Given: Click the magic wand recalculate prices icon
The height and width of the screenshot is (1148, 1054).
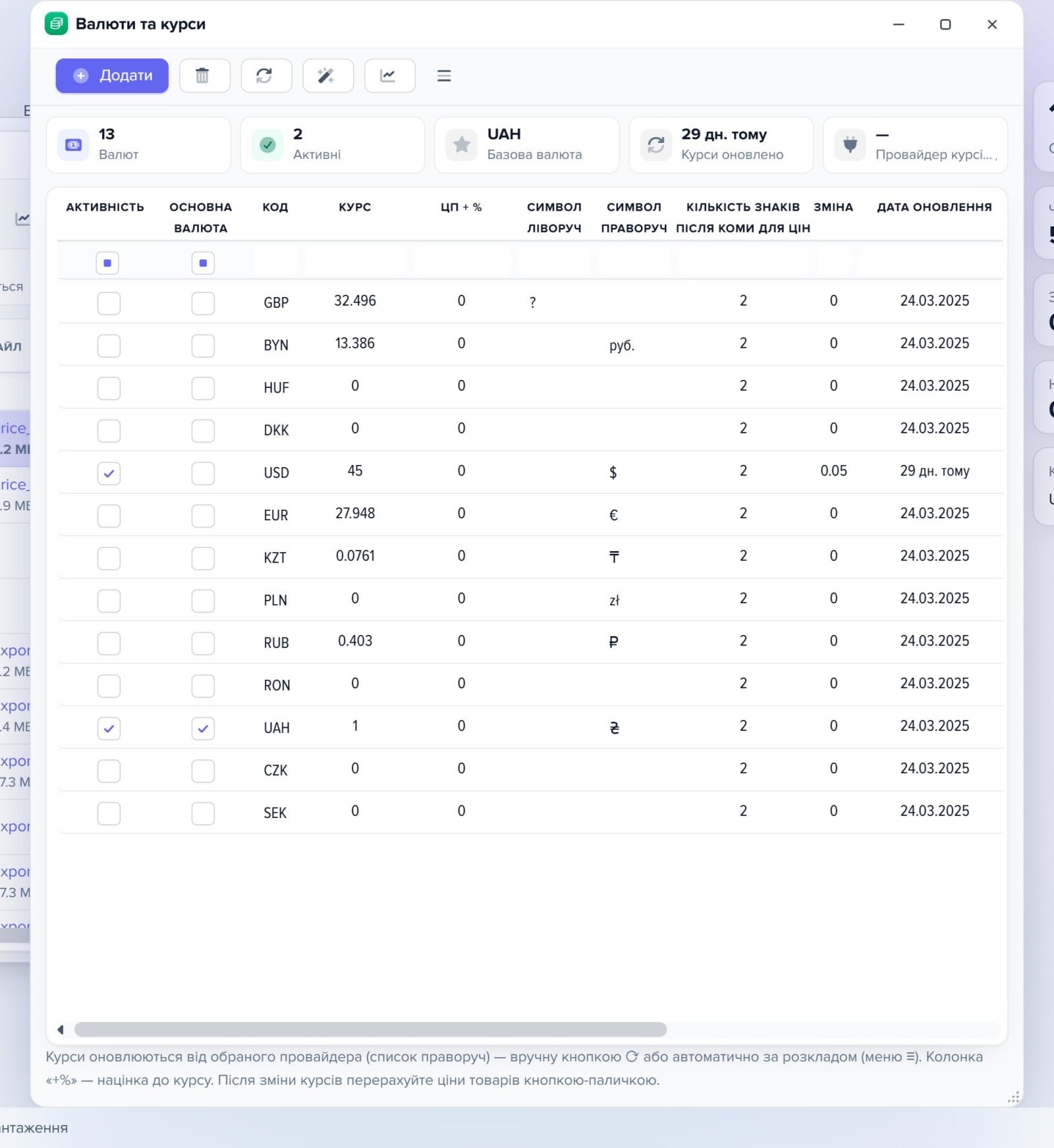Looking at the screenshot, I should 327,76.
